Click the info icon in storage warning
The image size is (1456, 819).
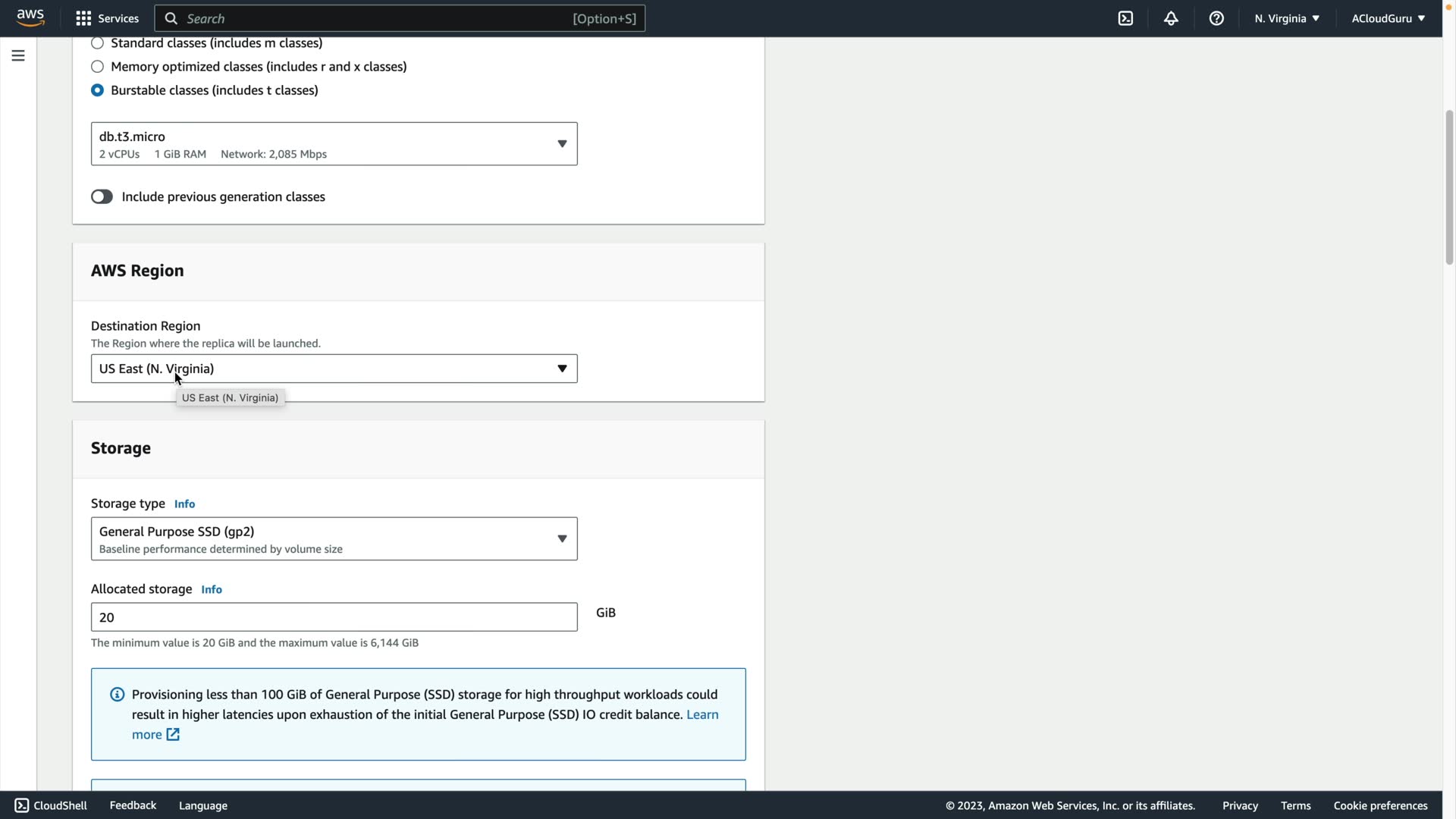click(118, 695)
